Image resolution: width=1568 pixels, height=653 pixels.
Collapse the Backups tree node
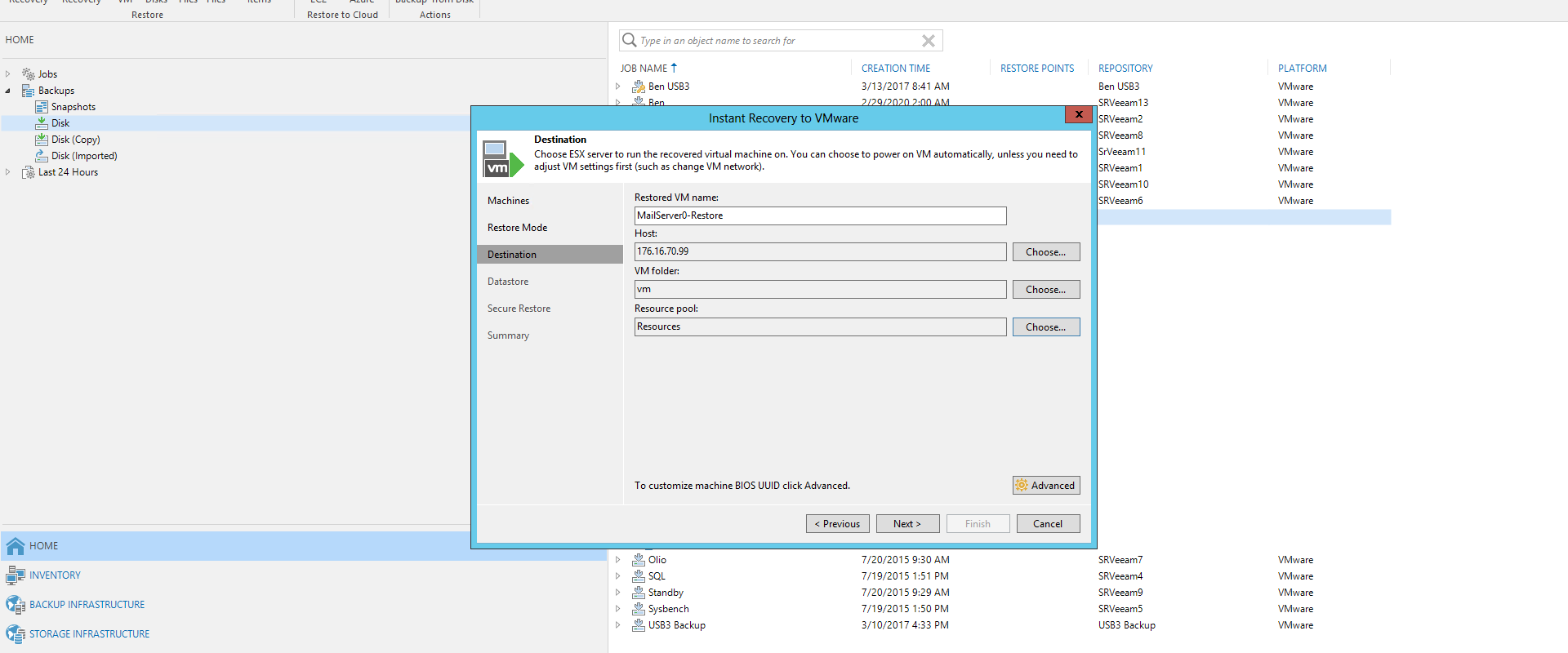pos(8,91)
